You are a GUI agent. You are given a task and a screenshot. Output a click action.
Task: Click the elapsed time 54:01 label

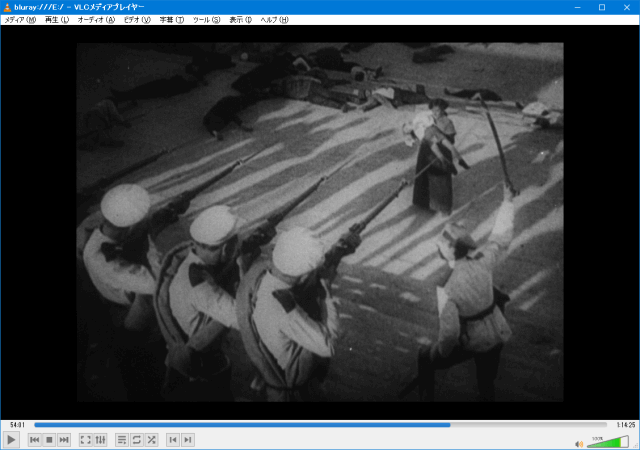(18, 425)
